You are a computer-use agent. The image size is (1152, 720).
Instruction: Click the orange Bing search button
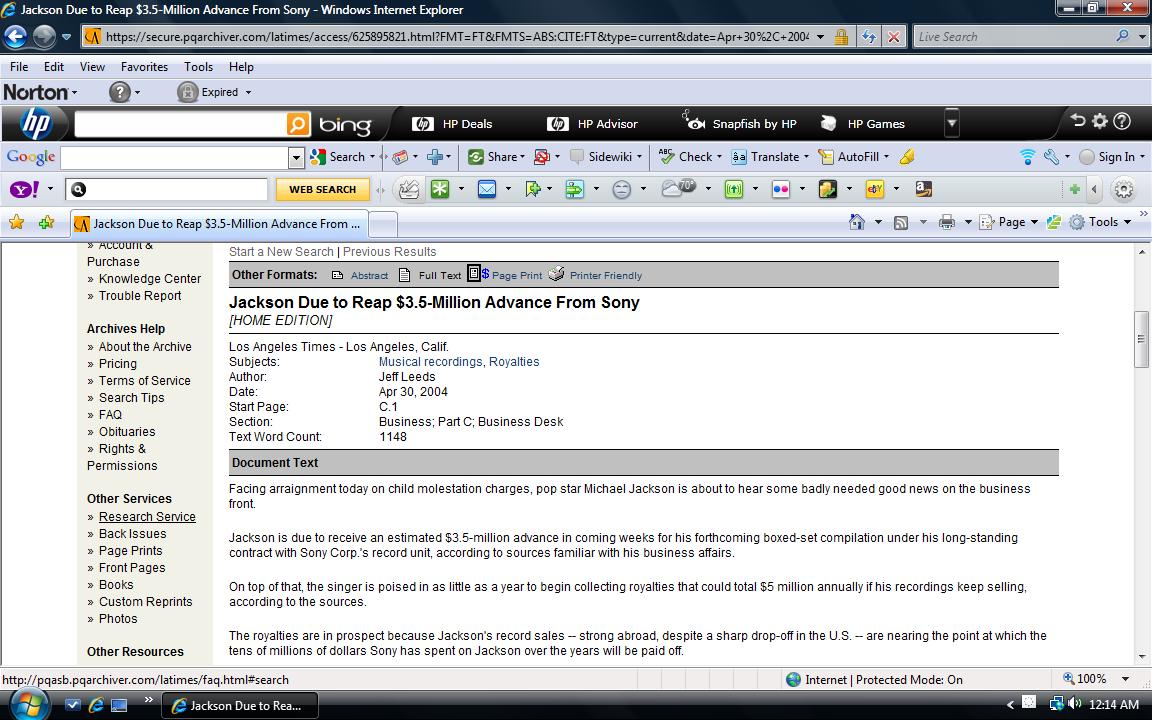[x=298, y=123]
